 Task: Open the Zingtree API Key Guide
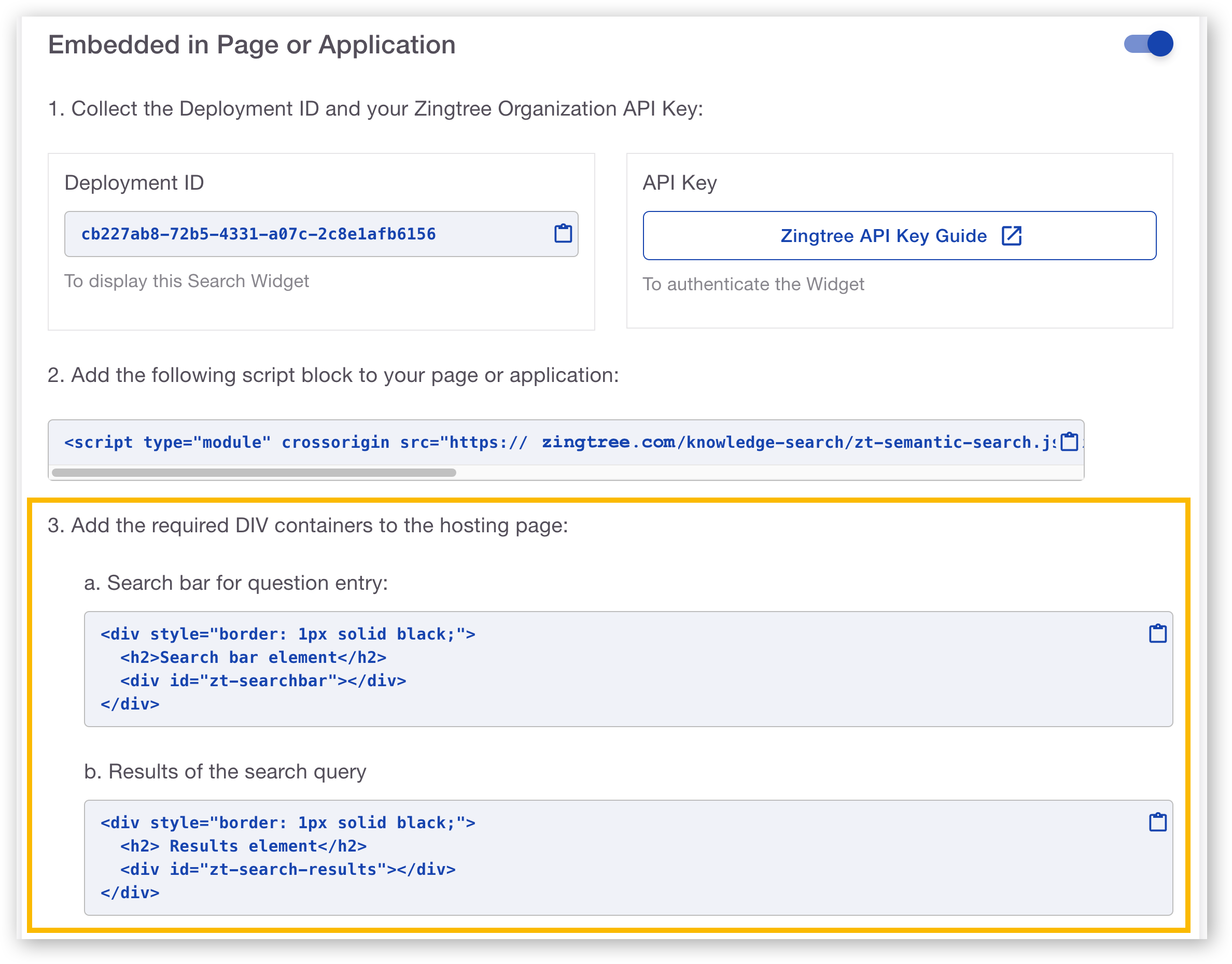pyautogui.click(x=900, y=236)
